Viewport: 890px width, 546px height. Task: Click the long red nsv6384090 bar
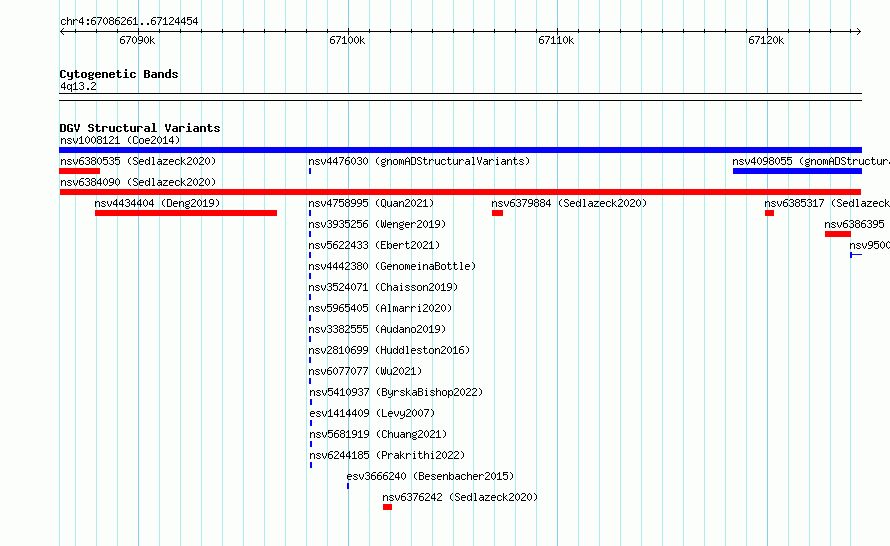pos(460,192)
